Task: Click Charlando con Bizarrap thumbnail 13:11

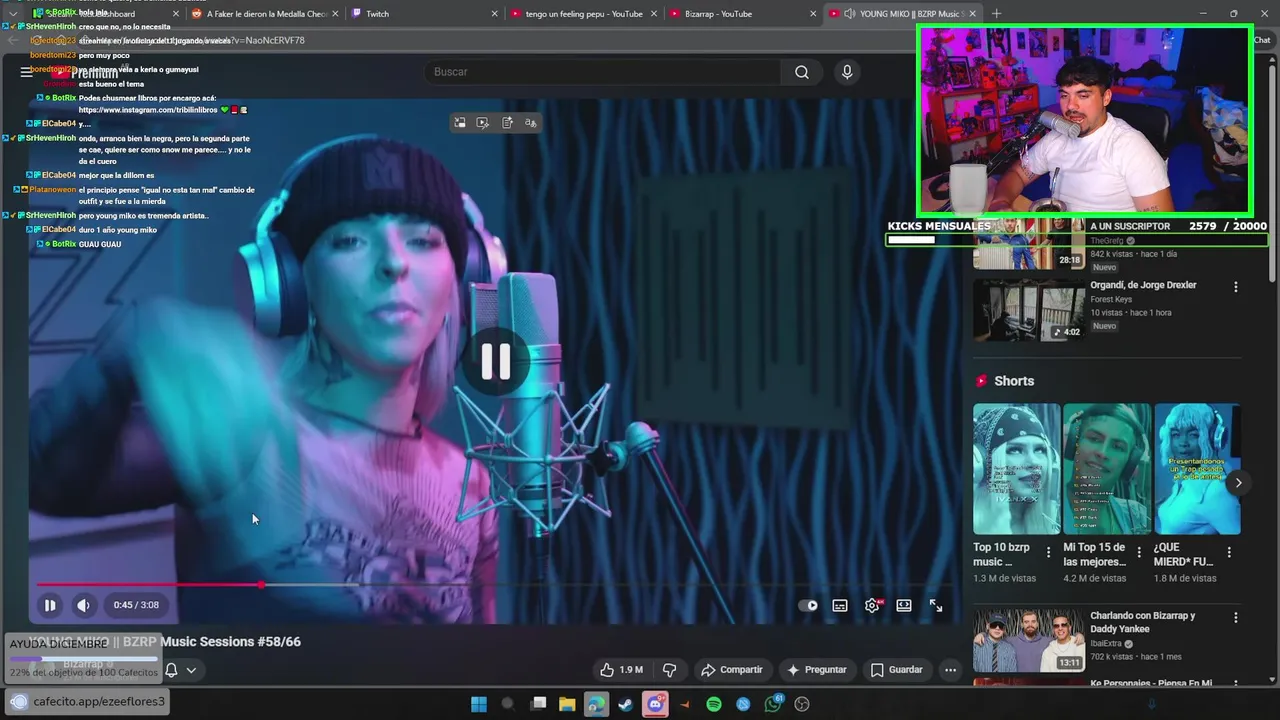Action: click(x=1029, y=641)
